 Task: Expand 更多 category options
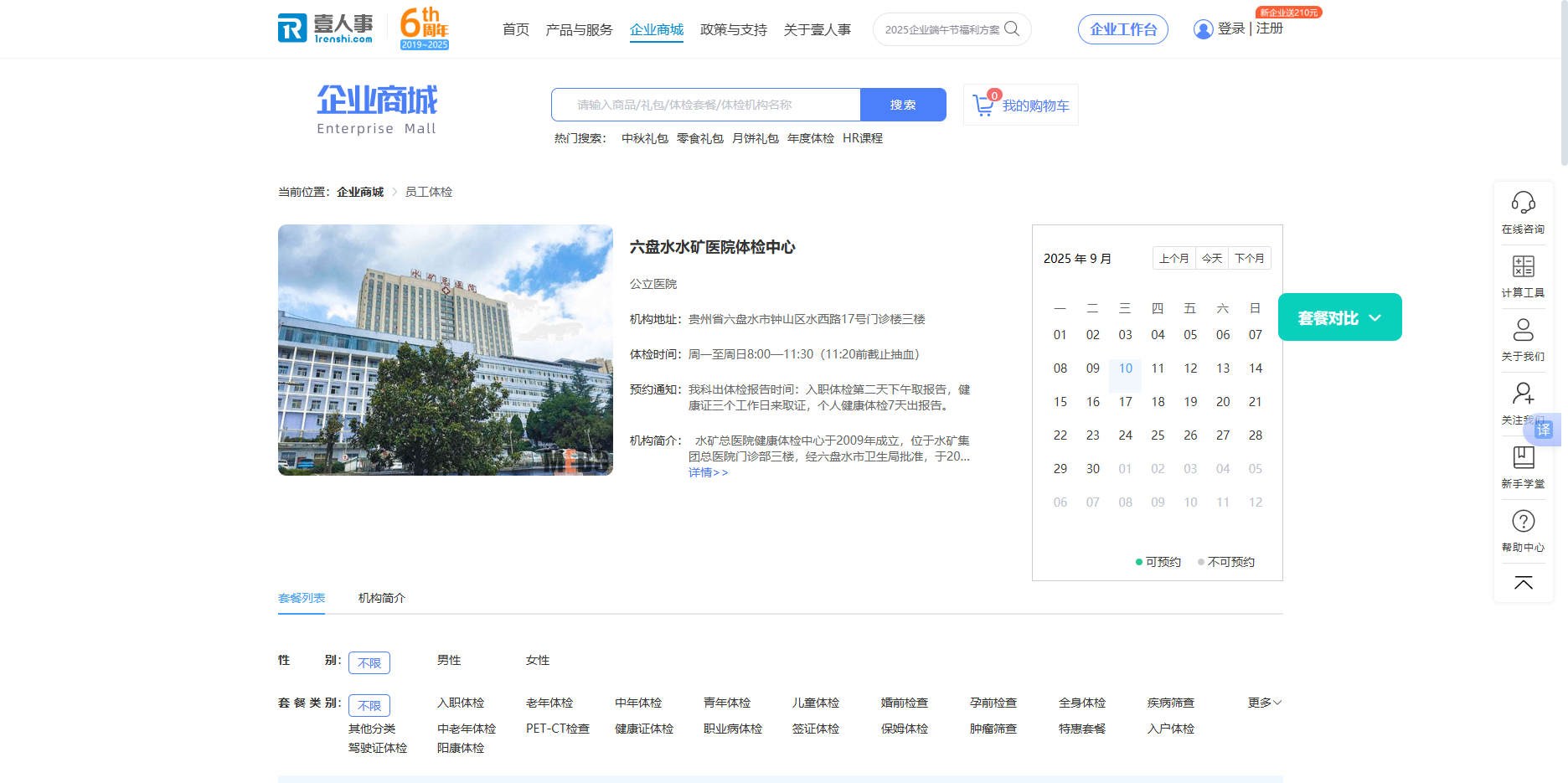point(1265,703)
